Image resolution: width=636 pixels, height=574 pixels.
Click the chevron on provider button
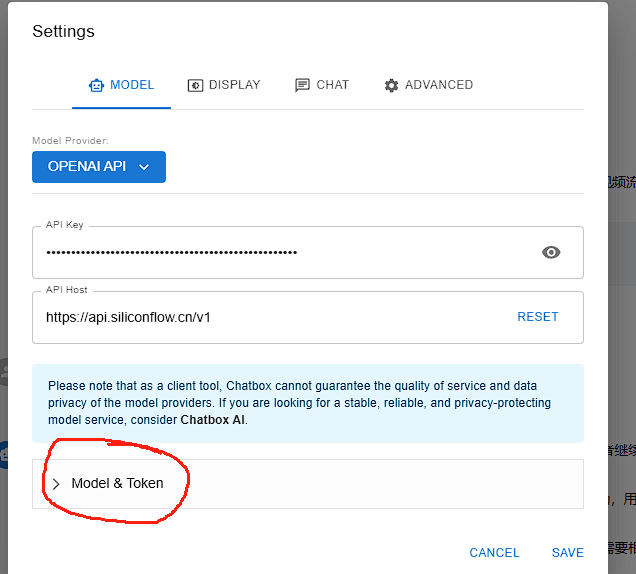144,167
